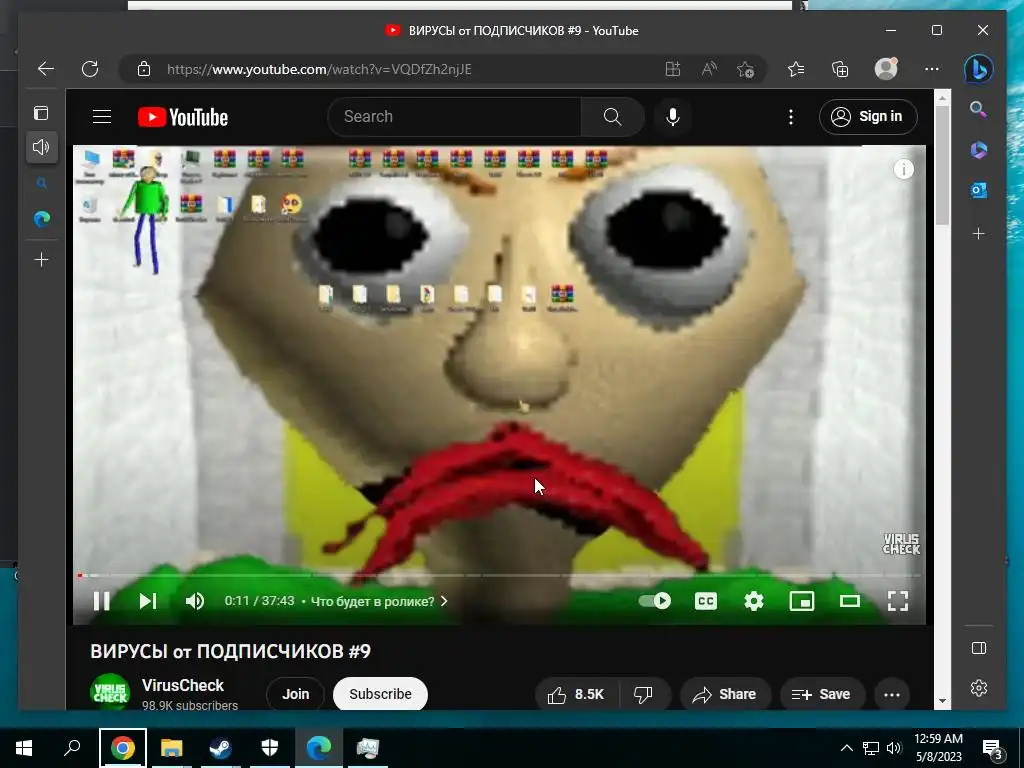The image size is (1024, 768).
Task: Select the Edge tab in vertical tabs
Action: click(42, 219)
